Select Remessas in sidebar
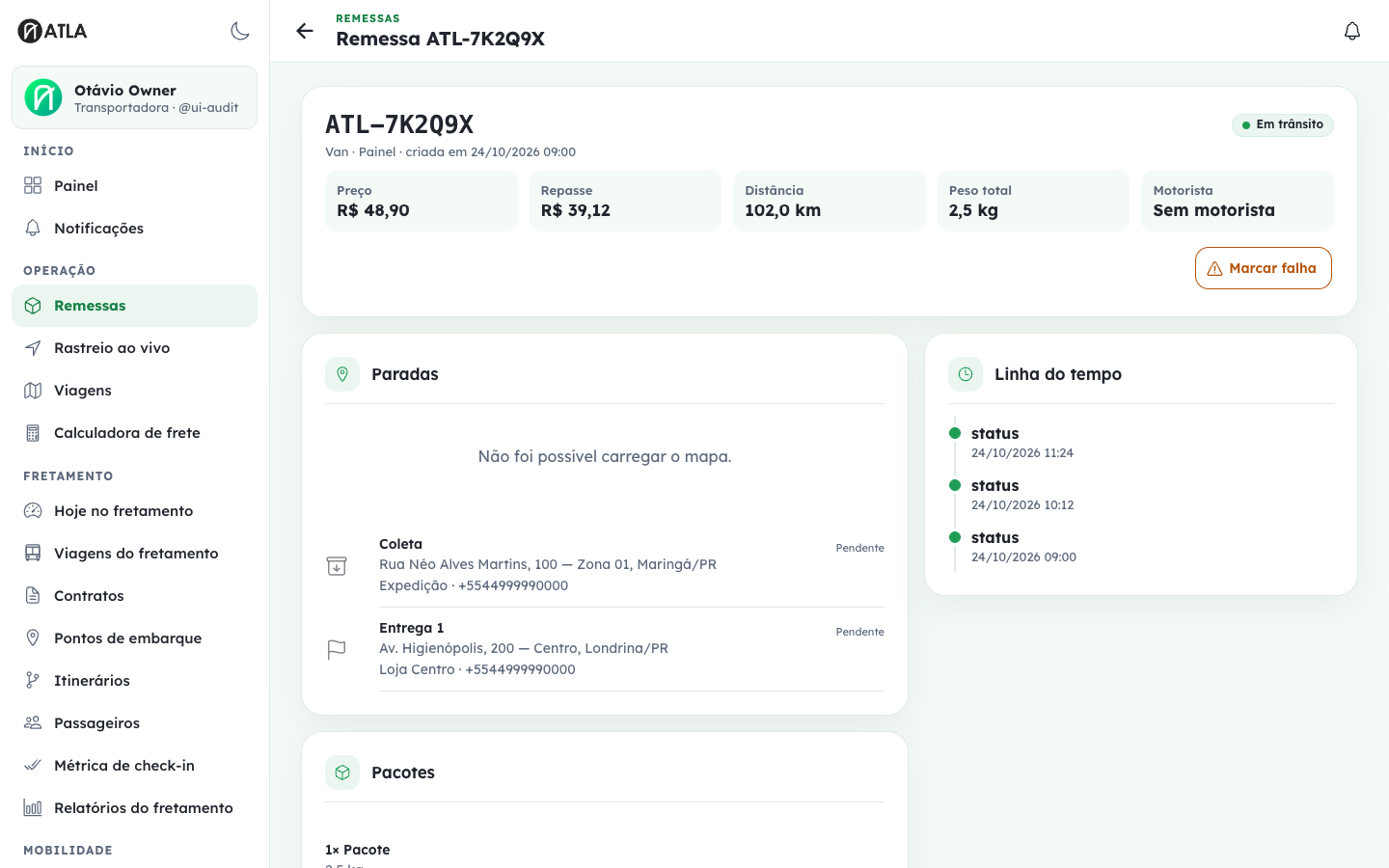Viewport: 1389px width, 868px height. pos(134,306)
